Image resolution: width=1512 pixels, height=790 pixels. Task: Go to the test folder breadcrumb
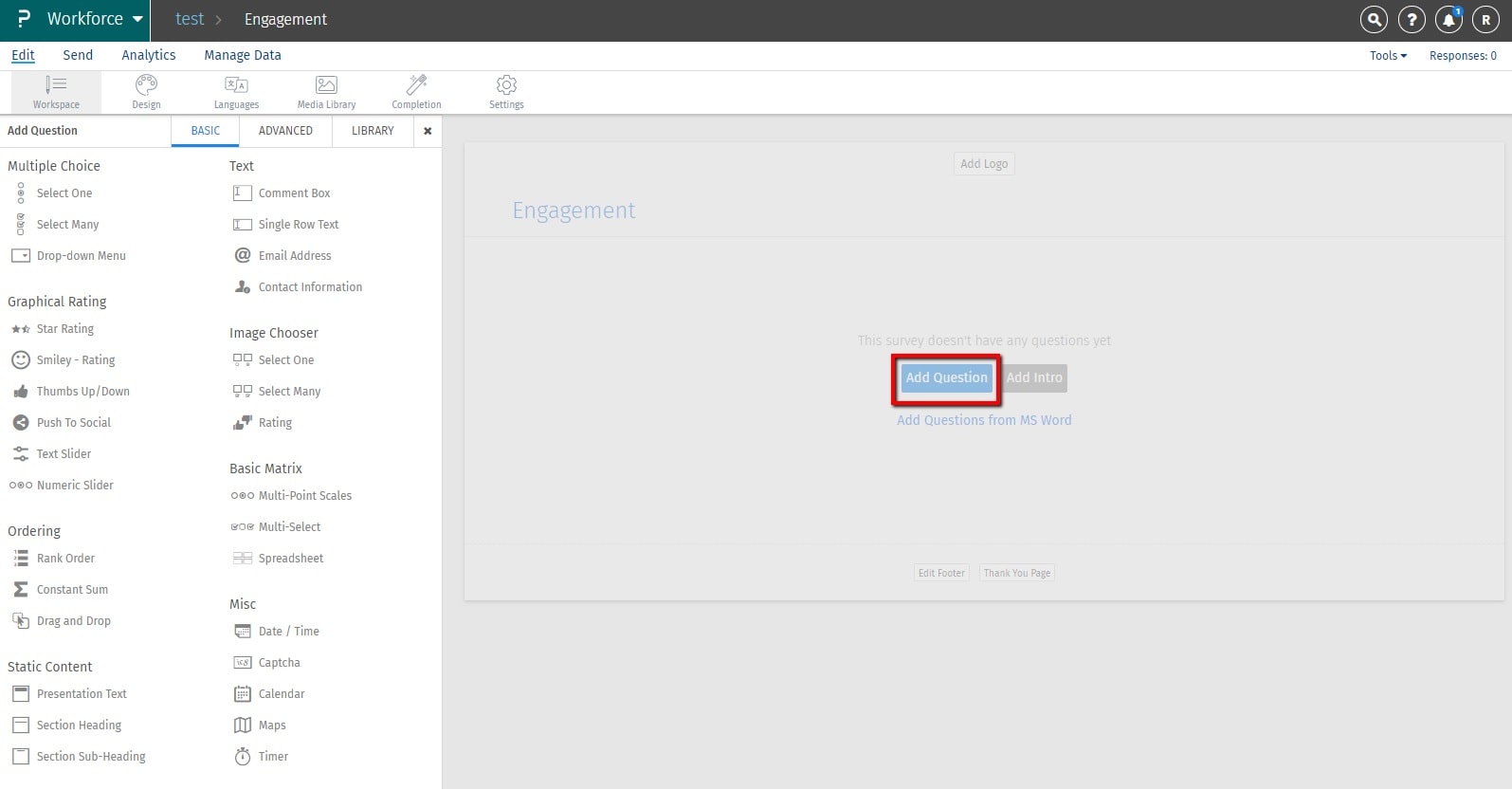coord(190,19)
